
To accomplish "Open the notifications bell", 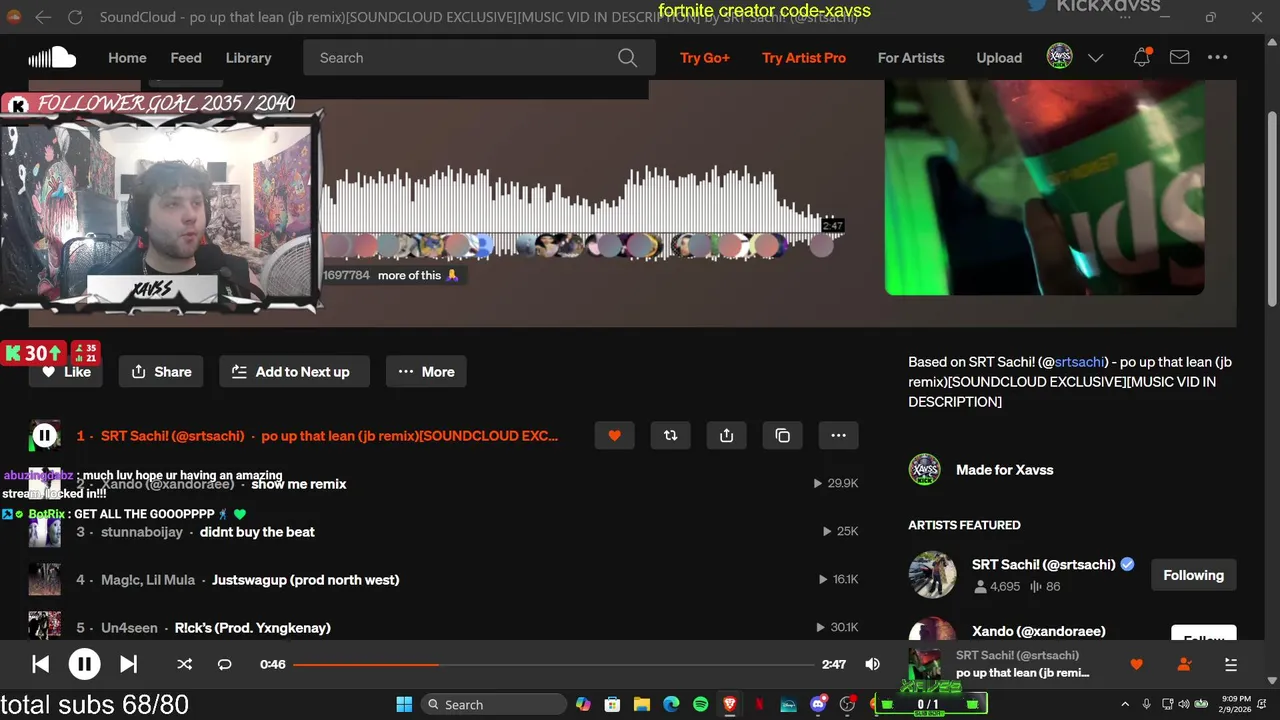I will coord(1141,57).
